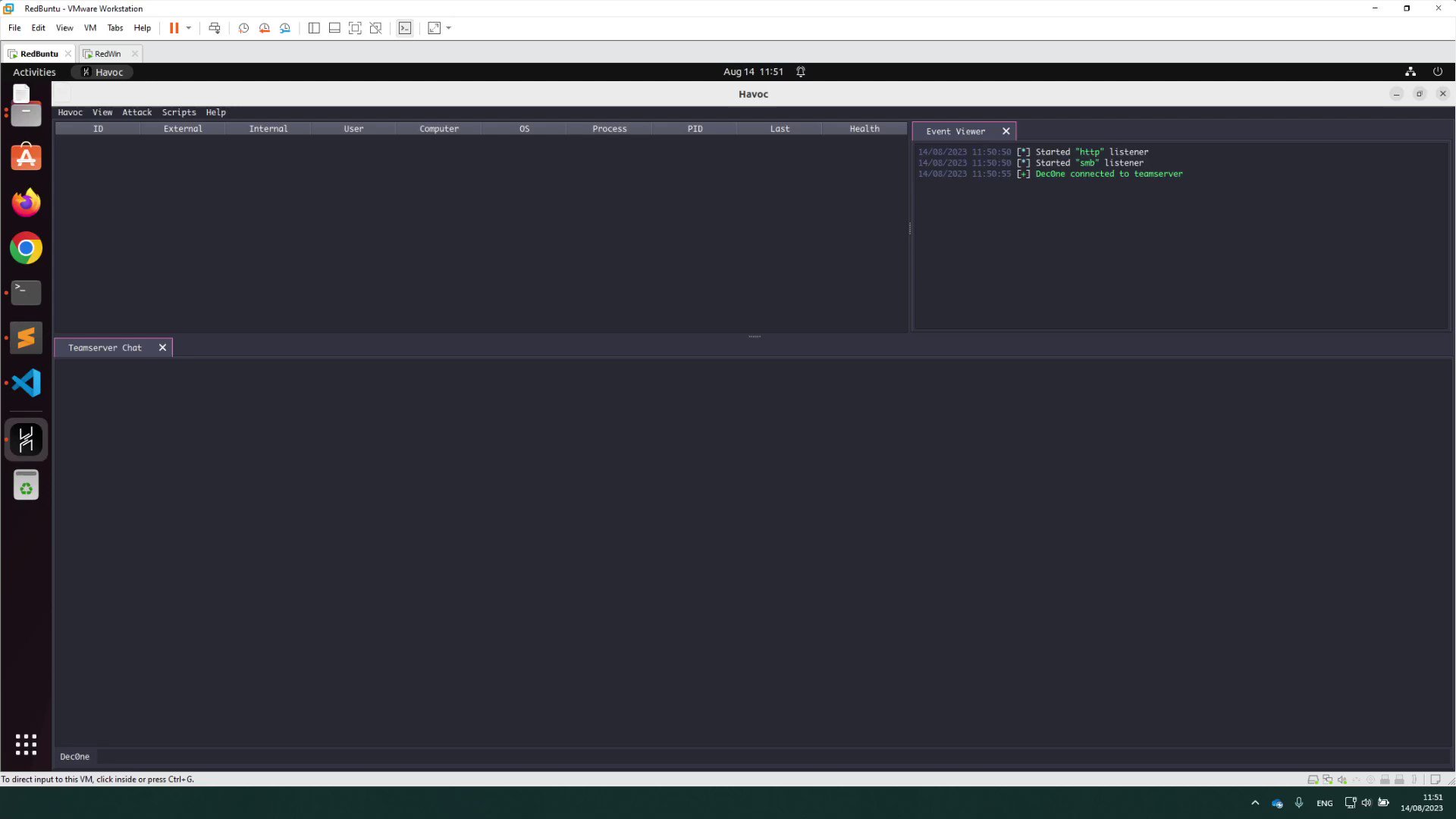Close the Event Viewer tab
The width and height of the screenshot is (1456, 819).
coord(1006,131)
